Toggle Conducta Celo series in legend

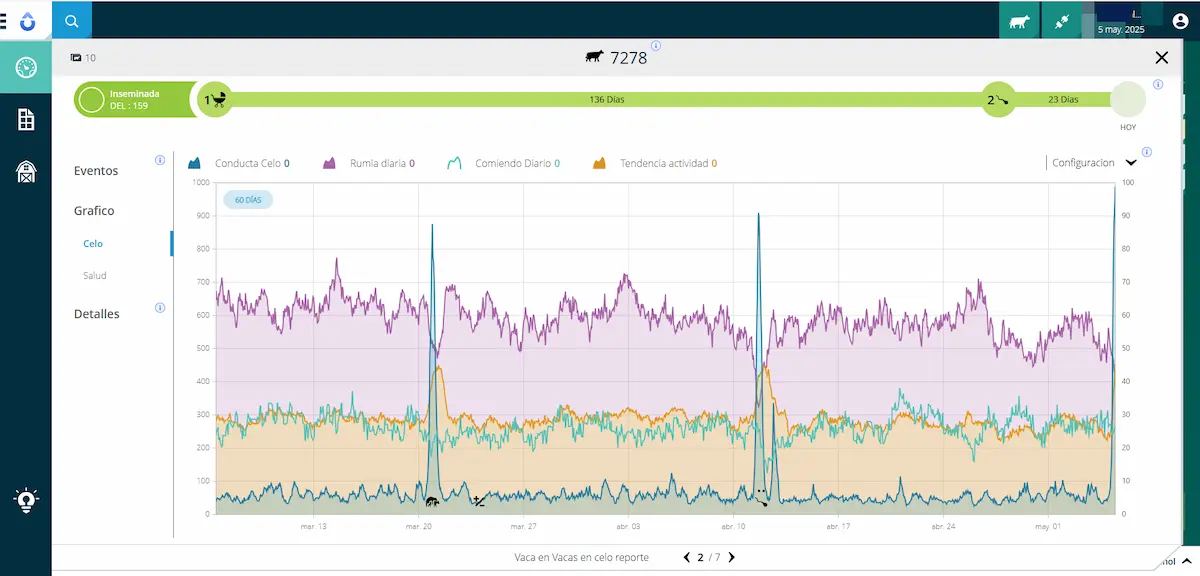pos(240,163)
